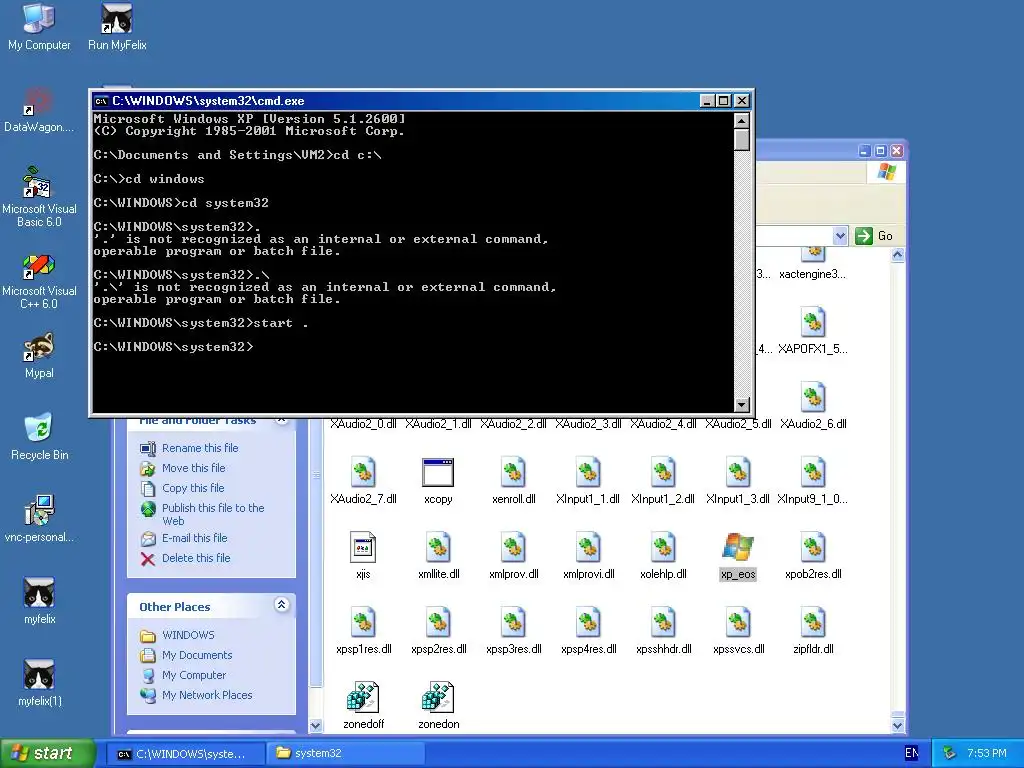Select XAudio2_7.dll file

(x=363, y=481)
